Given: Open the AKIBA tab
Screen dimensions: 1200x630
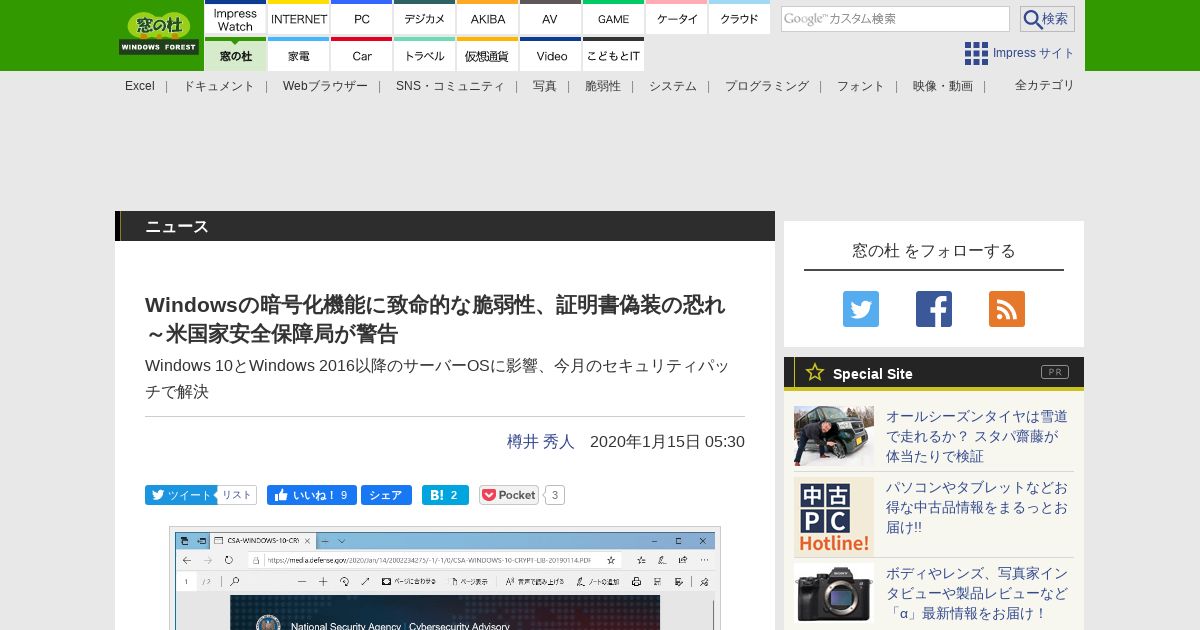Looking at the screenshot, I should pos(488,19).
